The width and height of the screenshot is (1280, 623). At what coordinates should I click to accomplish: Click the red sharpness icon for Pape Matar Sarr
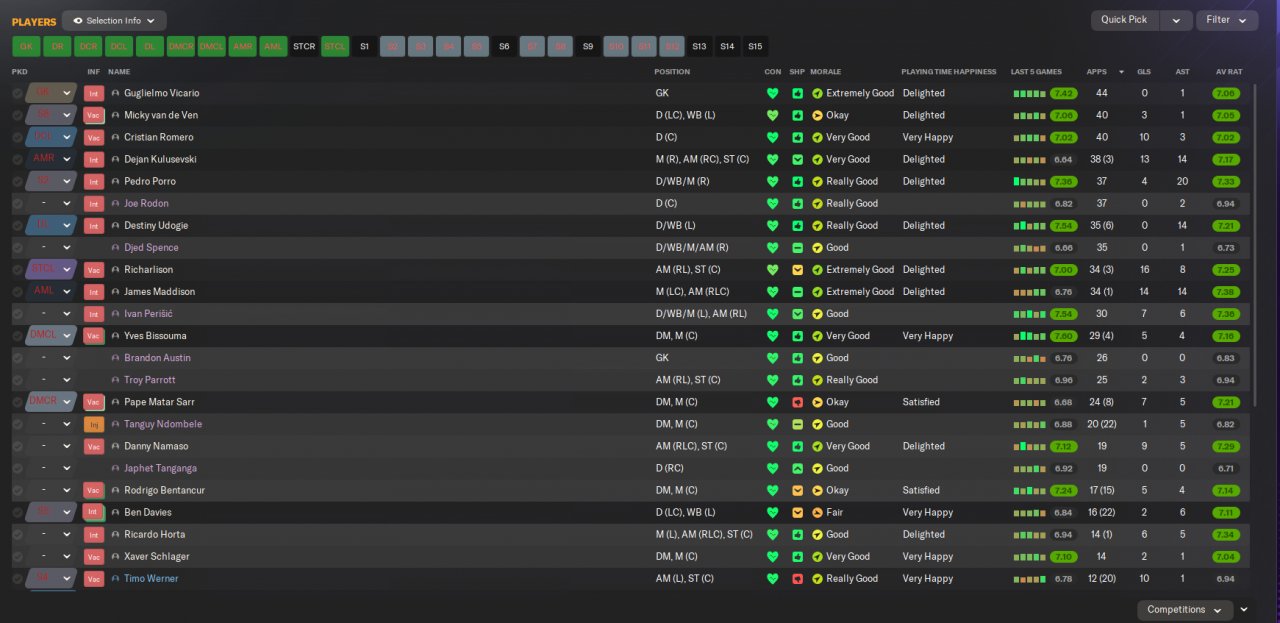tap(797, 402)
